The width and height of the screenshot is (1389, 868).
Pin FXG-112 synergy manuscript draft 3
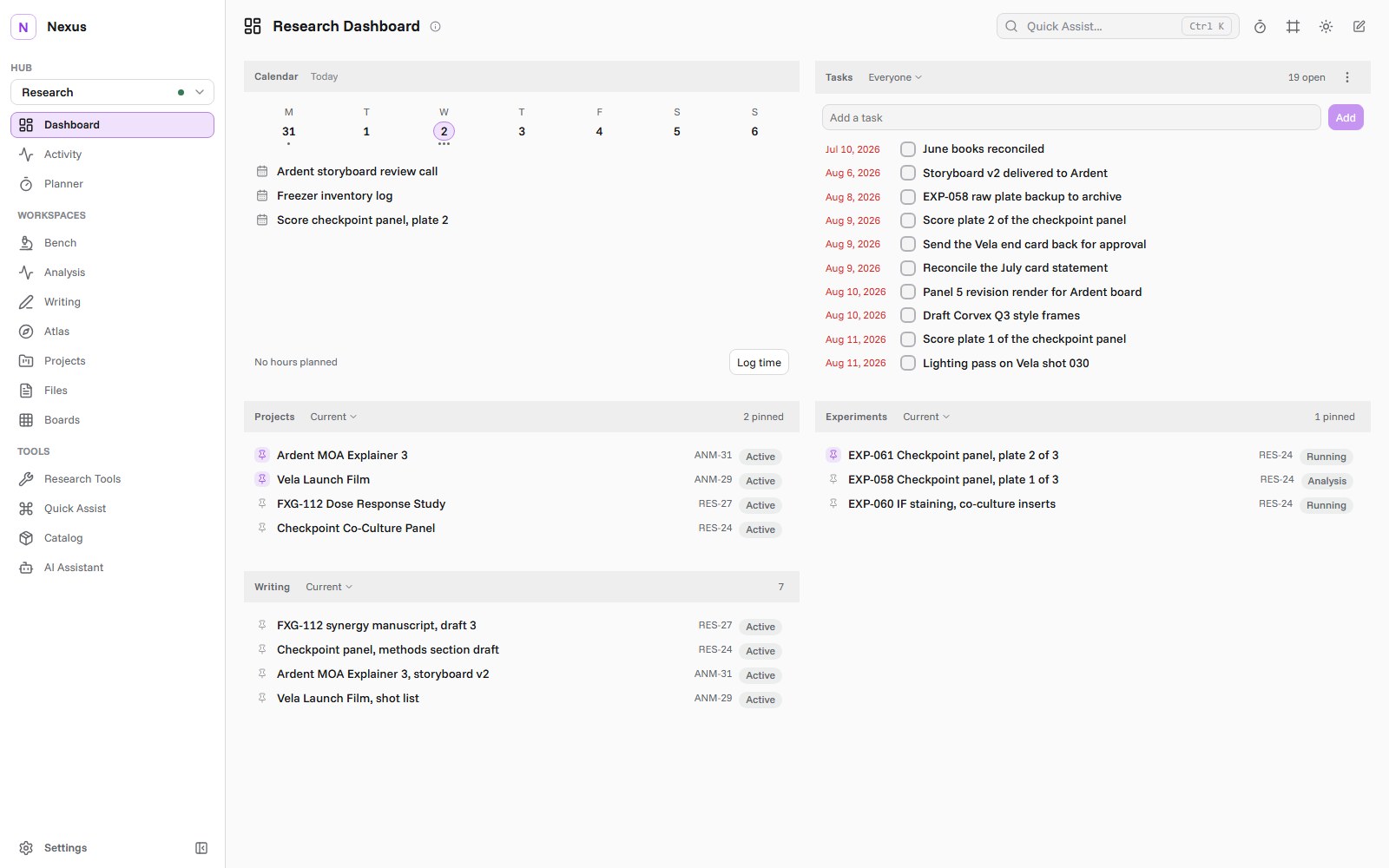click(x=262, y=625)
